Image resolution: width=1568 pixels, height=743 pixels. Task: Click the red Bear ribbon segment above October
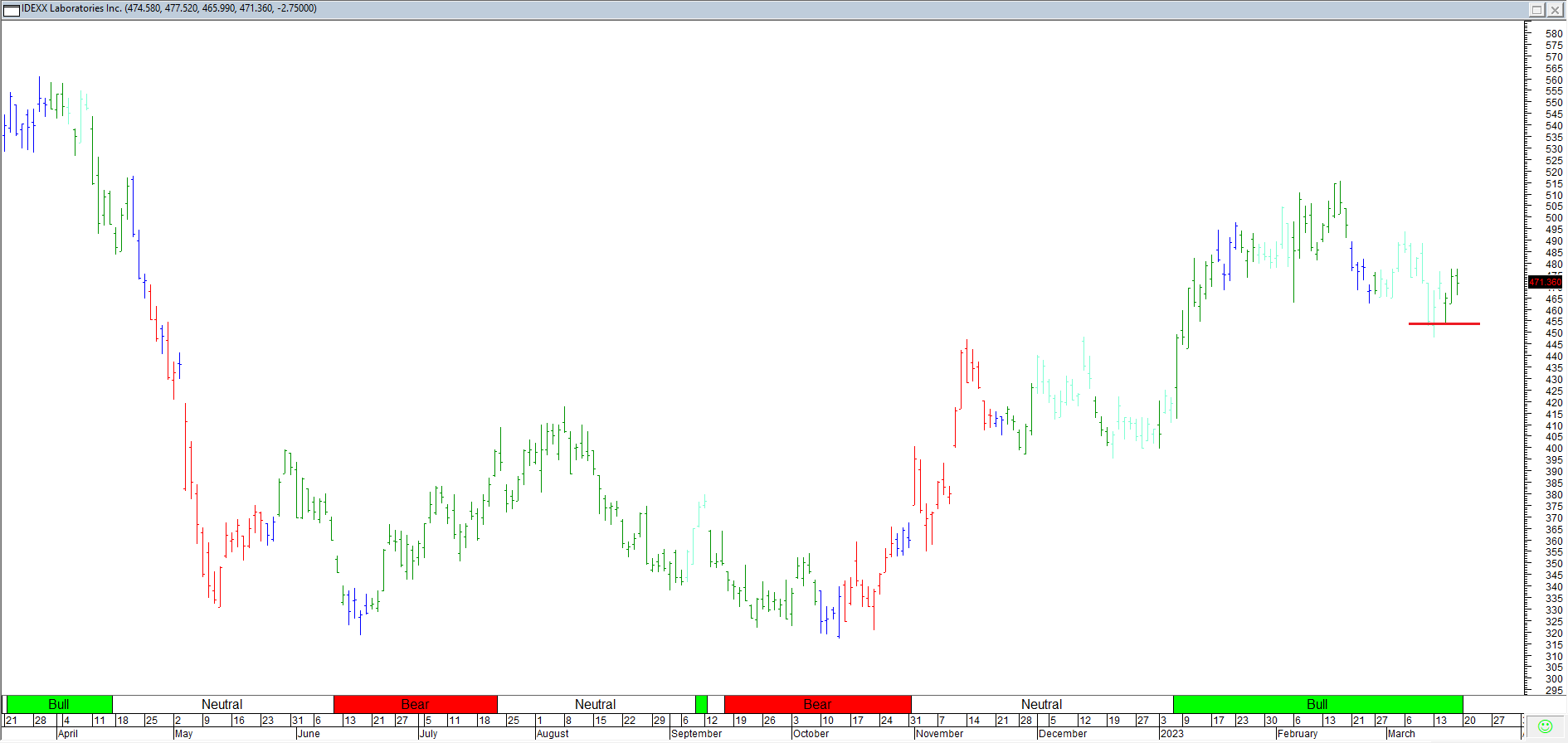[817, 704]
